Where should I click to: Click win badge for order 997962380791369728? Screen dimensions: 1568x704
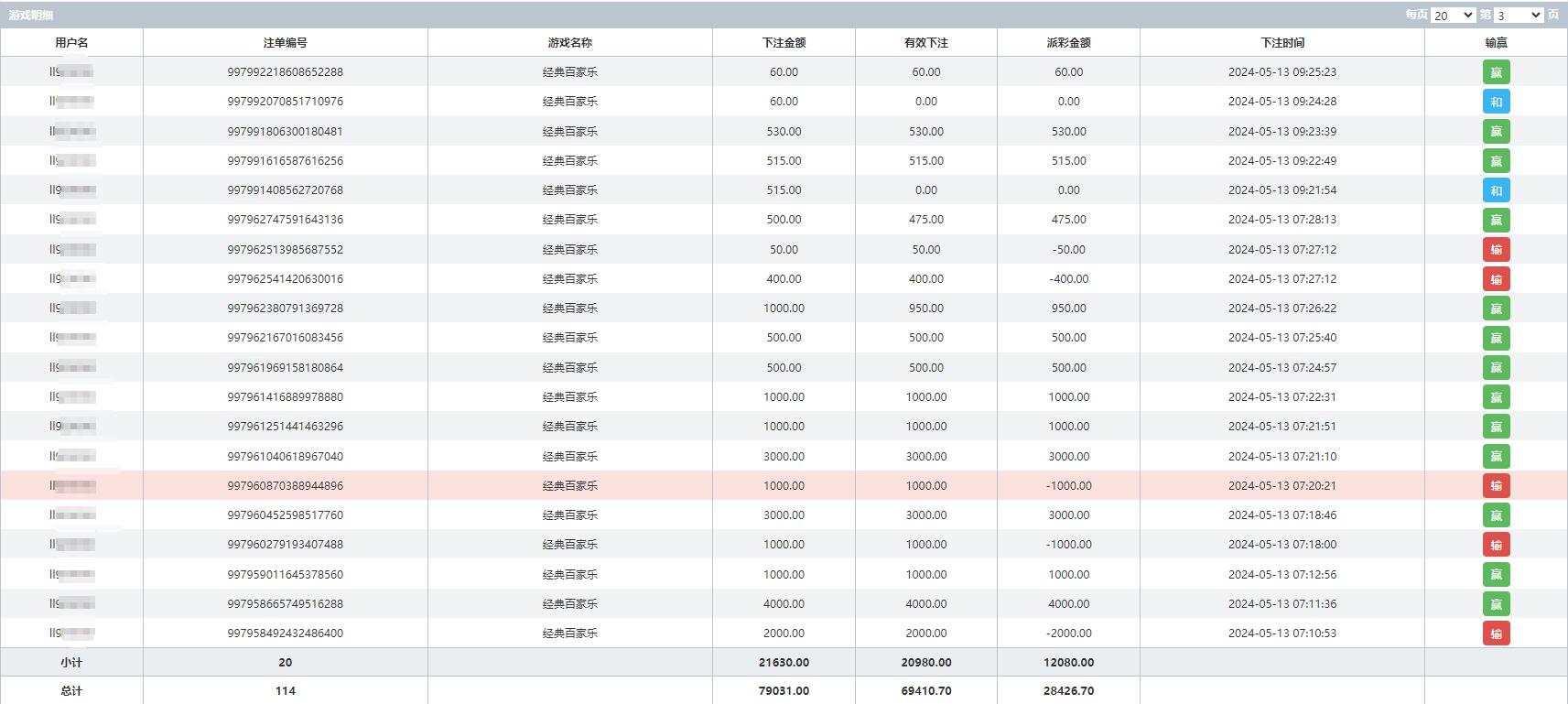pyautogui.click(x=1496, y=309)
